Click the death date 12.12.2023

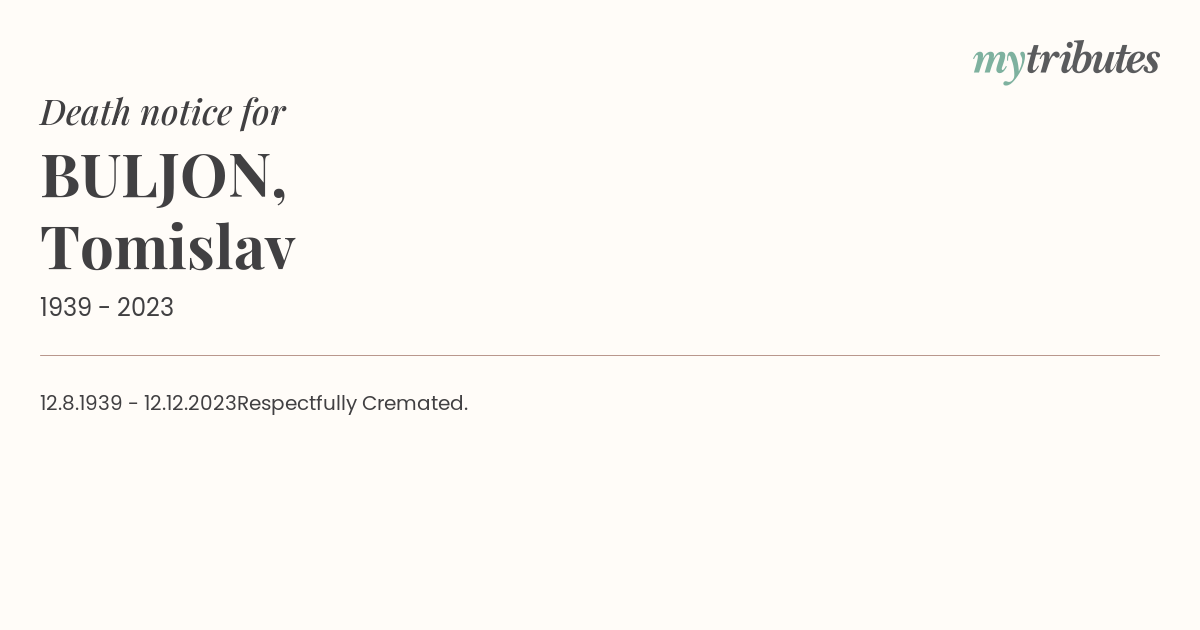pos(190,403)
